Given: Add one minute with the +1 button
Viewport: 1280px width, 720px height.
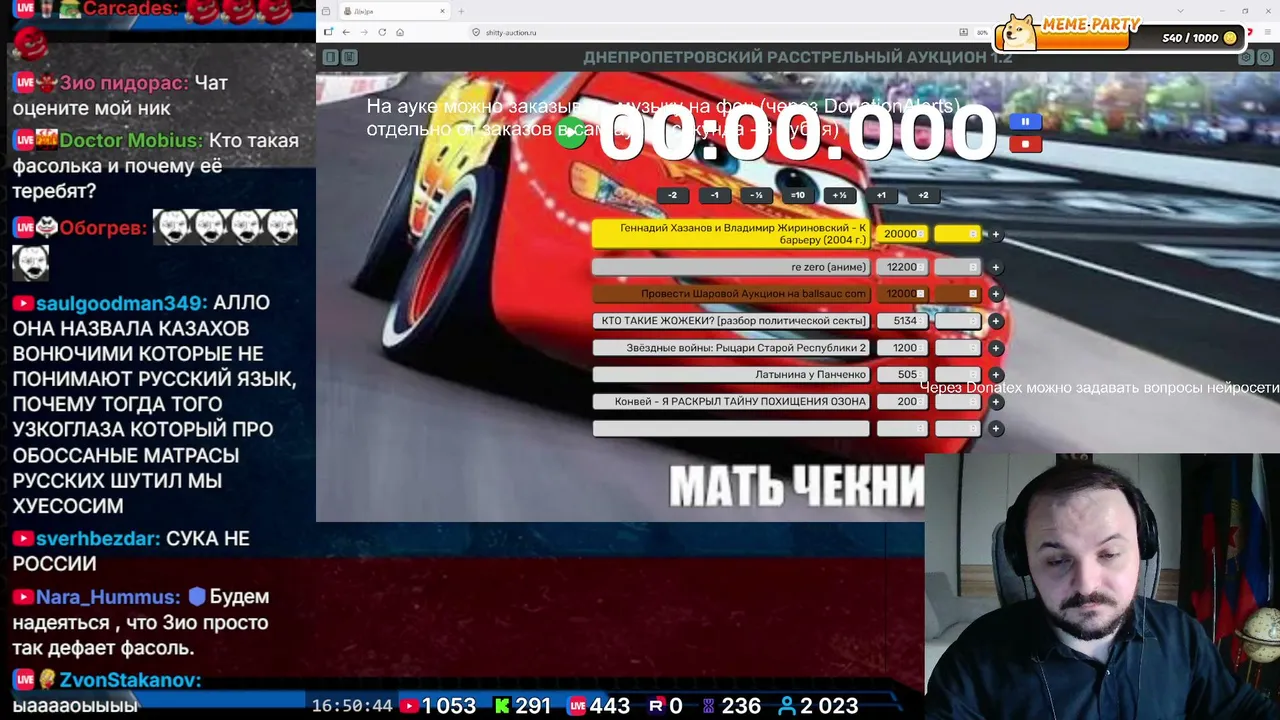Looking at the screenshot, I should pos(881,195).
